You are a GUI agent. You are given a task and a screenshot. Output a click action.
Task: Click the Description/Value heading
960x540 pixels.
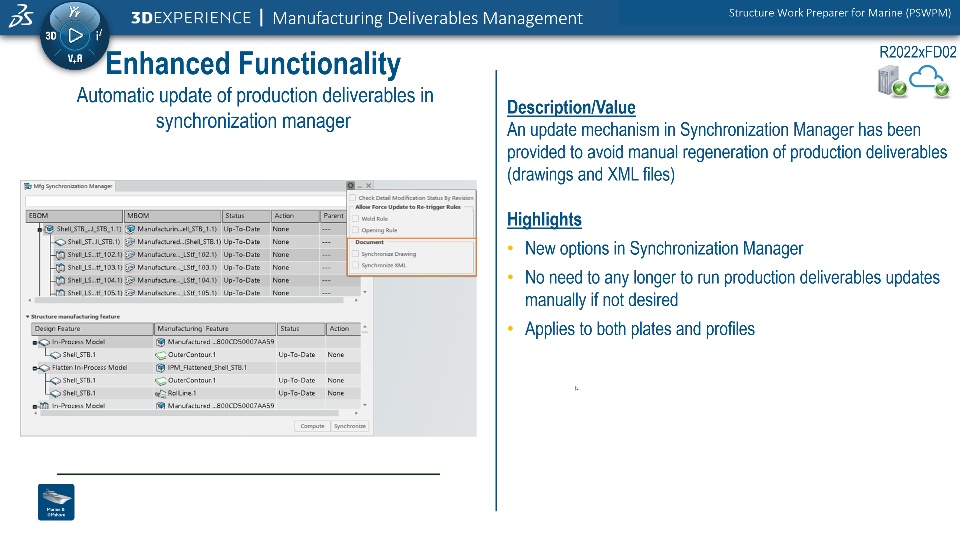[x=571, y=108]
